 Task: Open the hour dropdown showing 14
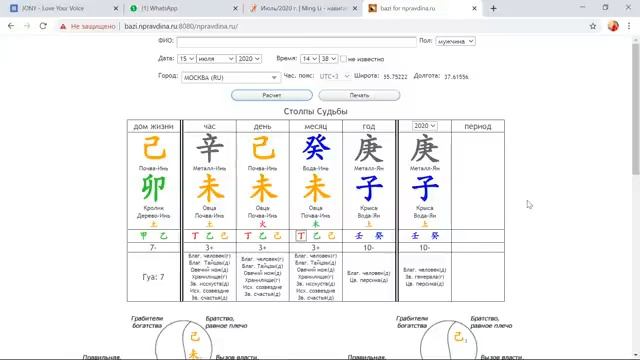point(309,59)
